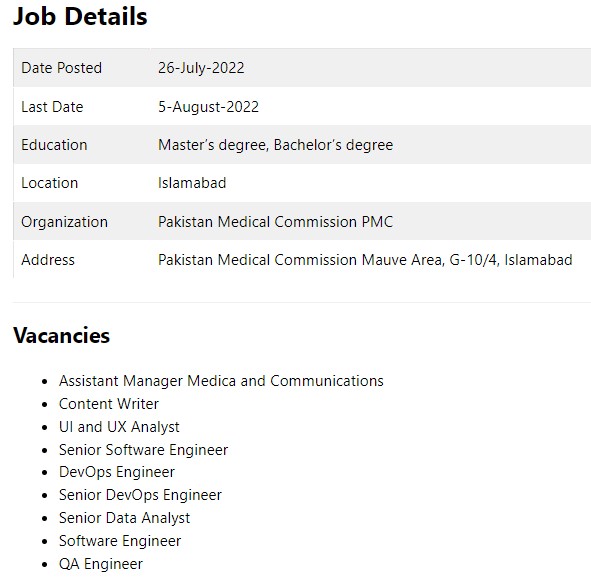
Task: Select the QA Engineer list item
Action: (101, 564)
